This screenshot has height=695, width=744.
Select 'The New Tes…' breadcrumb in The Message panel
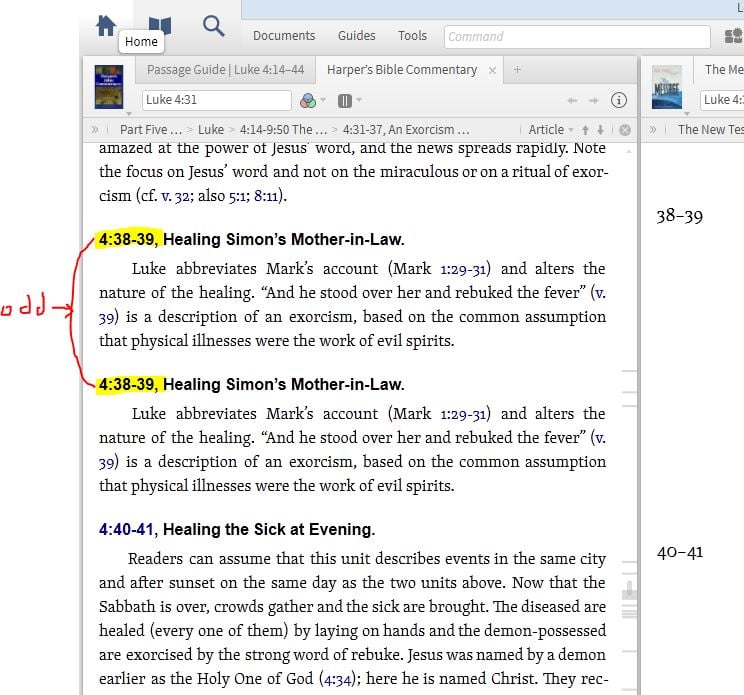710,130
